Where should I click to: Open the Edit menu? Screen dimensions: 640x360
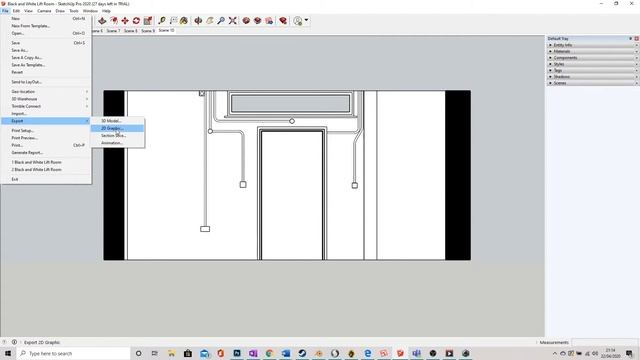[16, 11]
